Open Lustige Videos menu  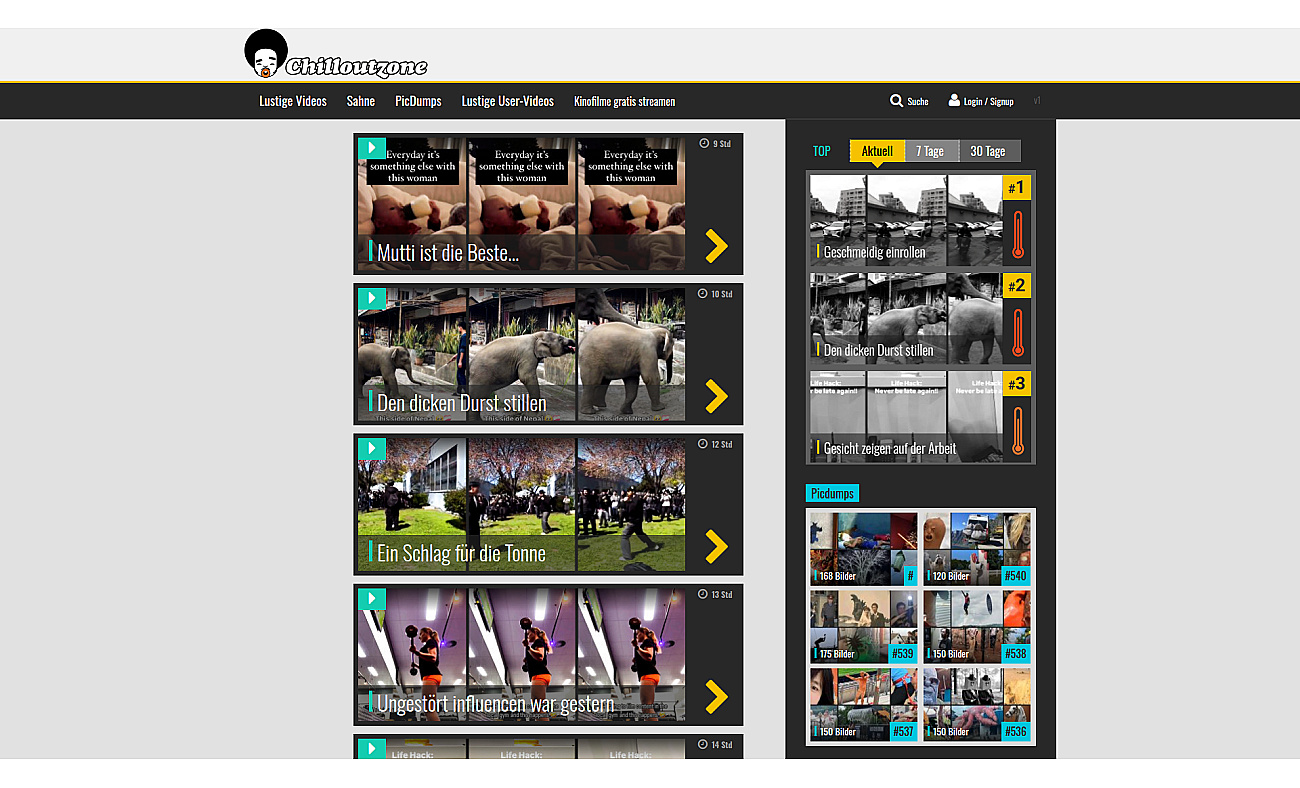[x=293, y=101]
